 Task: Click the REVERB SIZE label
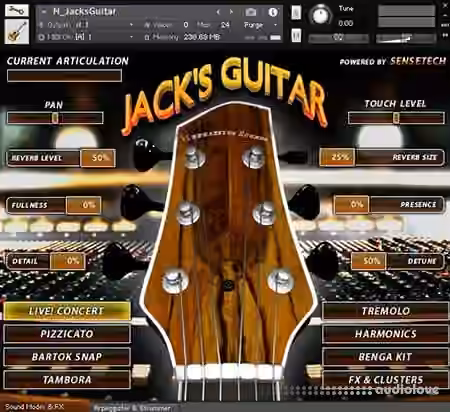coord(414,157)
